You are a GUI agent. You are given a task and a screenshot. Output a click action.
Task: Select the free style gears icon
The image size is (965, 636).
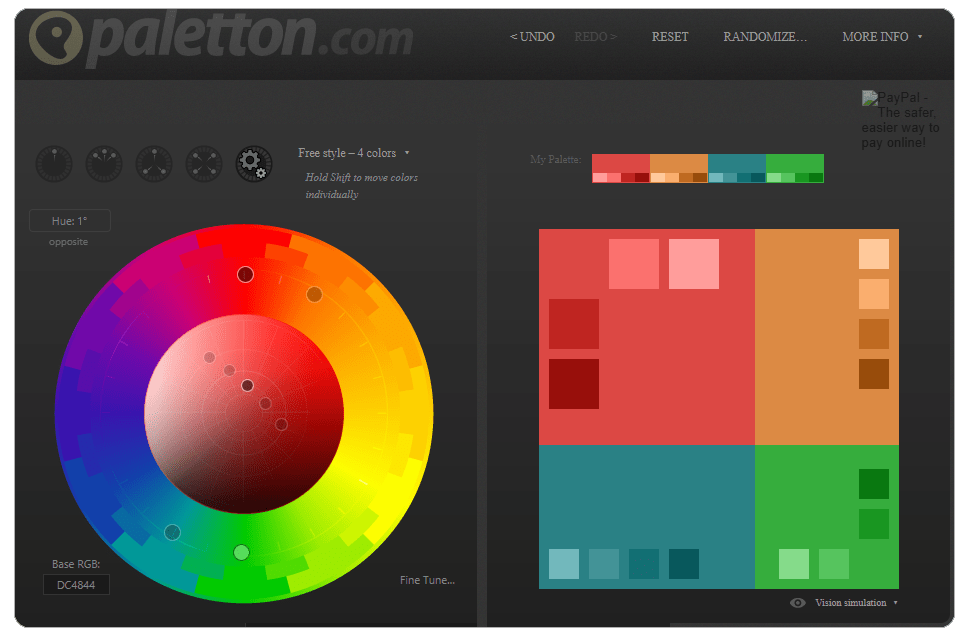pyautogui.click(x=254, y=163)
